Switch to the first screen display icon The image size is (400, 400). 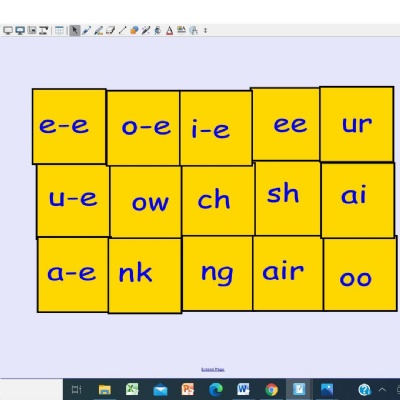tap(8, 30)
